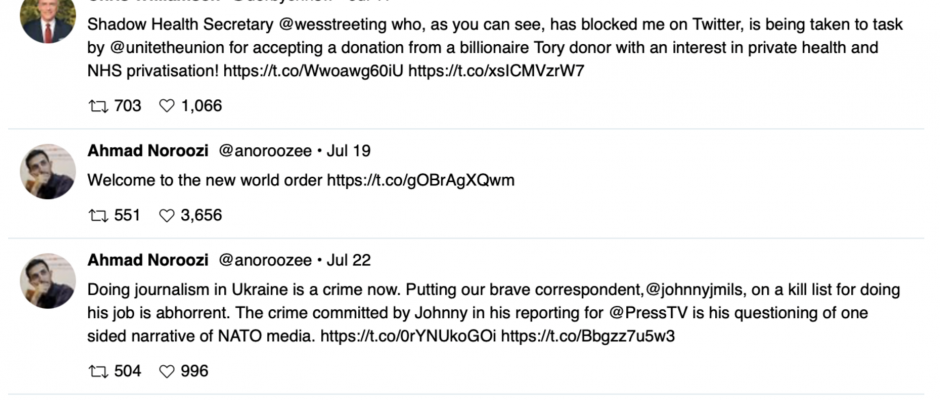Click Ahmad Noroozi avatar on Jul 22 tweet
The width and height of the screenshot is (940, 400).
(x=48, y=281)
